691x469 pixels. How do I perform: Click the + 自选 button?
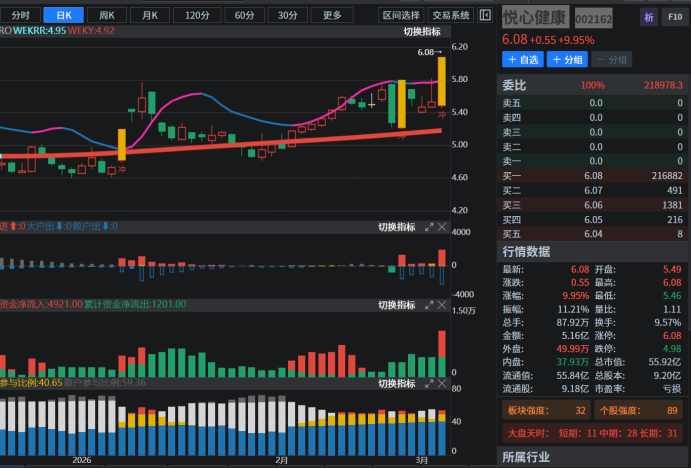(x=522, y=60)
